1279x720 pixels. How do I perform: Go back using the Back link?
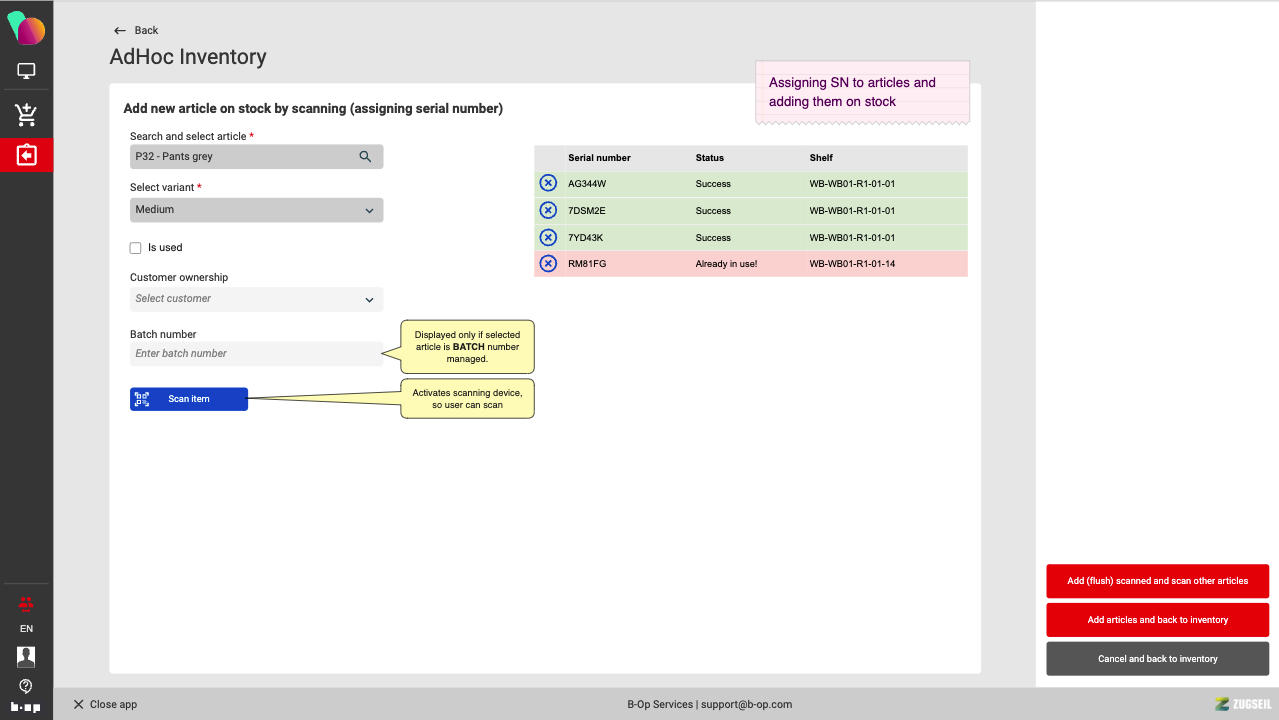[136, 30]
